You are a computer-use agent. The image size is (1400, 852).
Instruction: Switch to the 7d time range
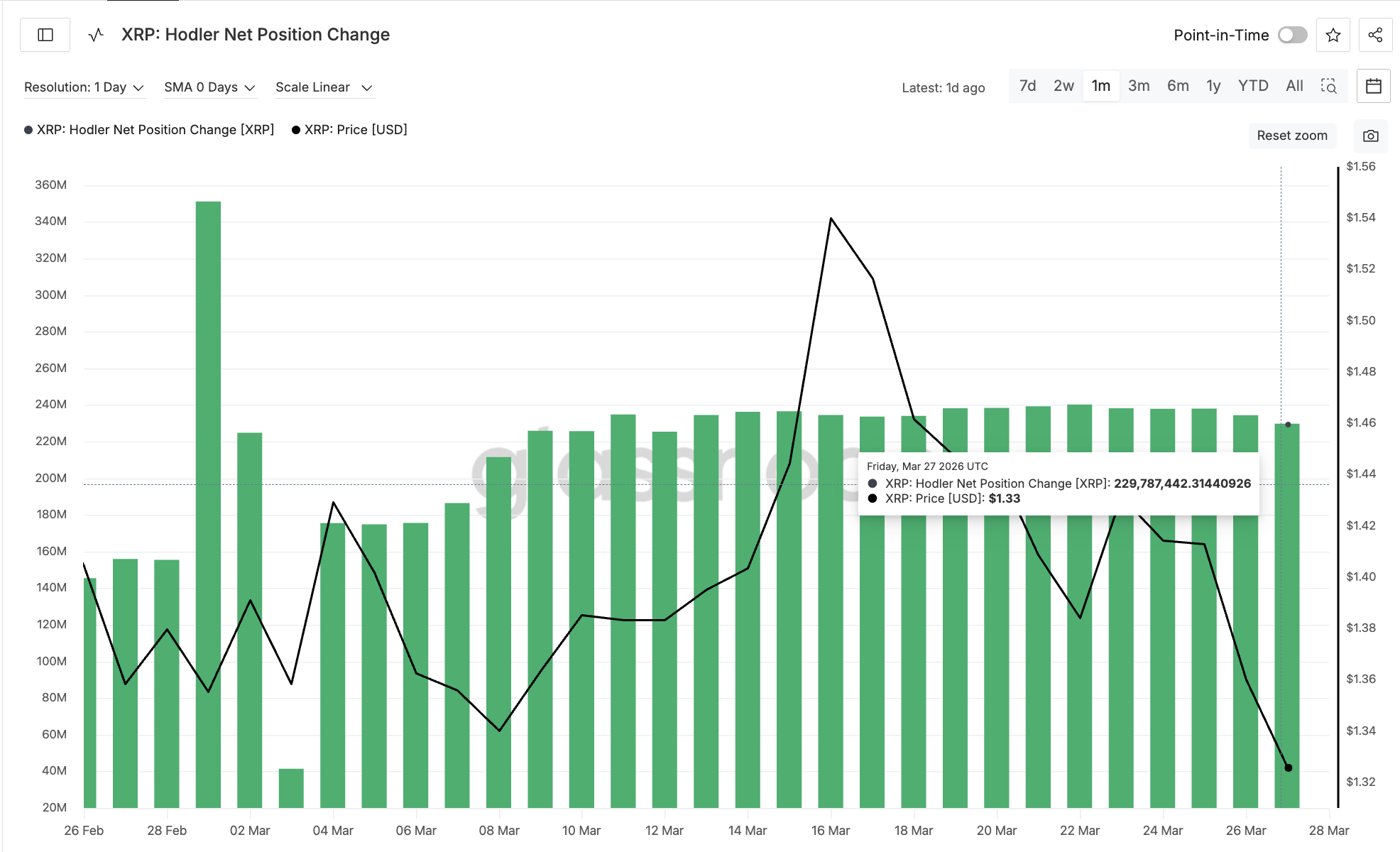1027,85
